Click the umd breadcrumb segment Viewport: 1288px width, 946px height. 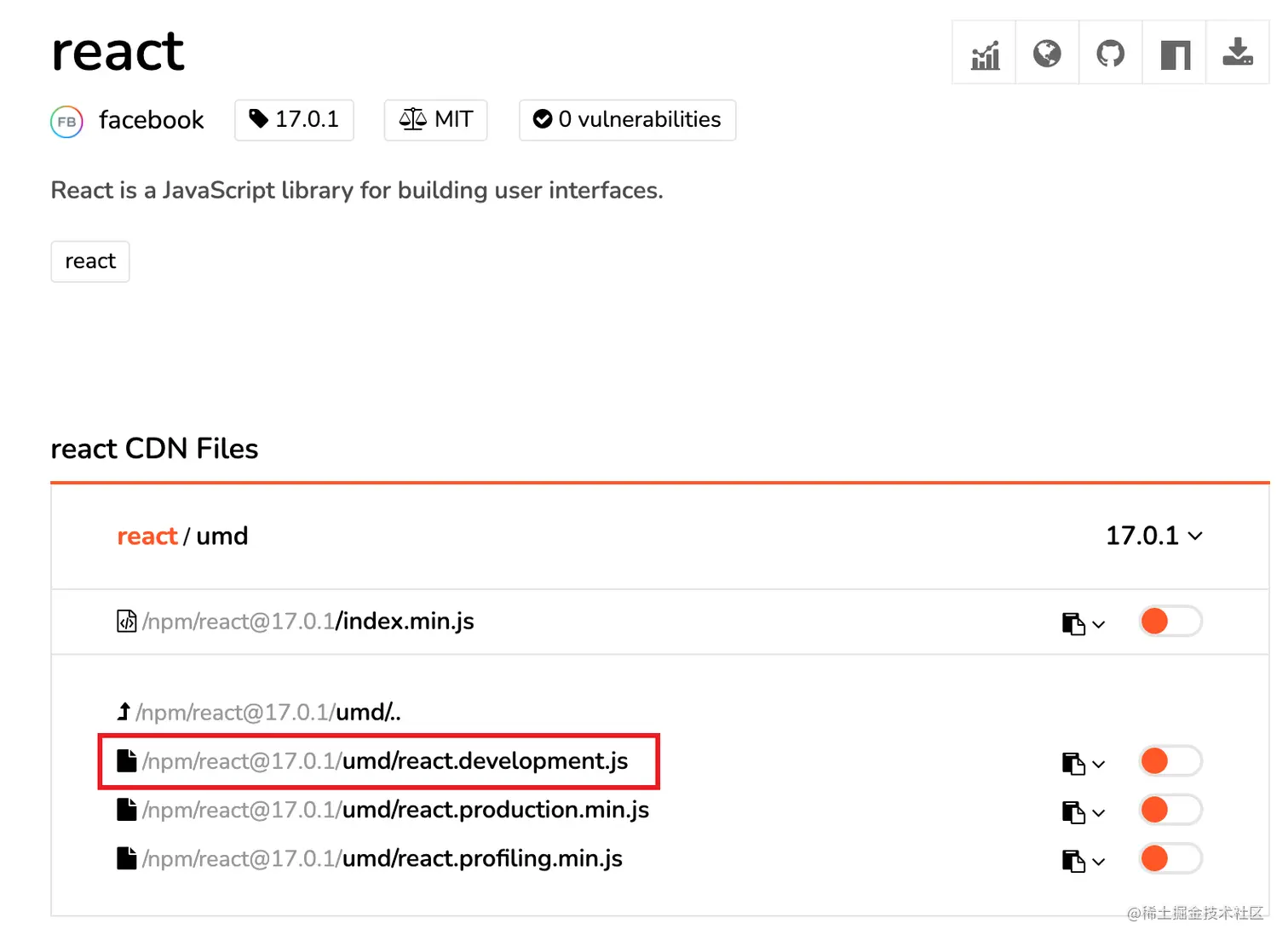click(x=222, y=536)
